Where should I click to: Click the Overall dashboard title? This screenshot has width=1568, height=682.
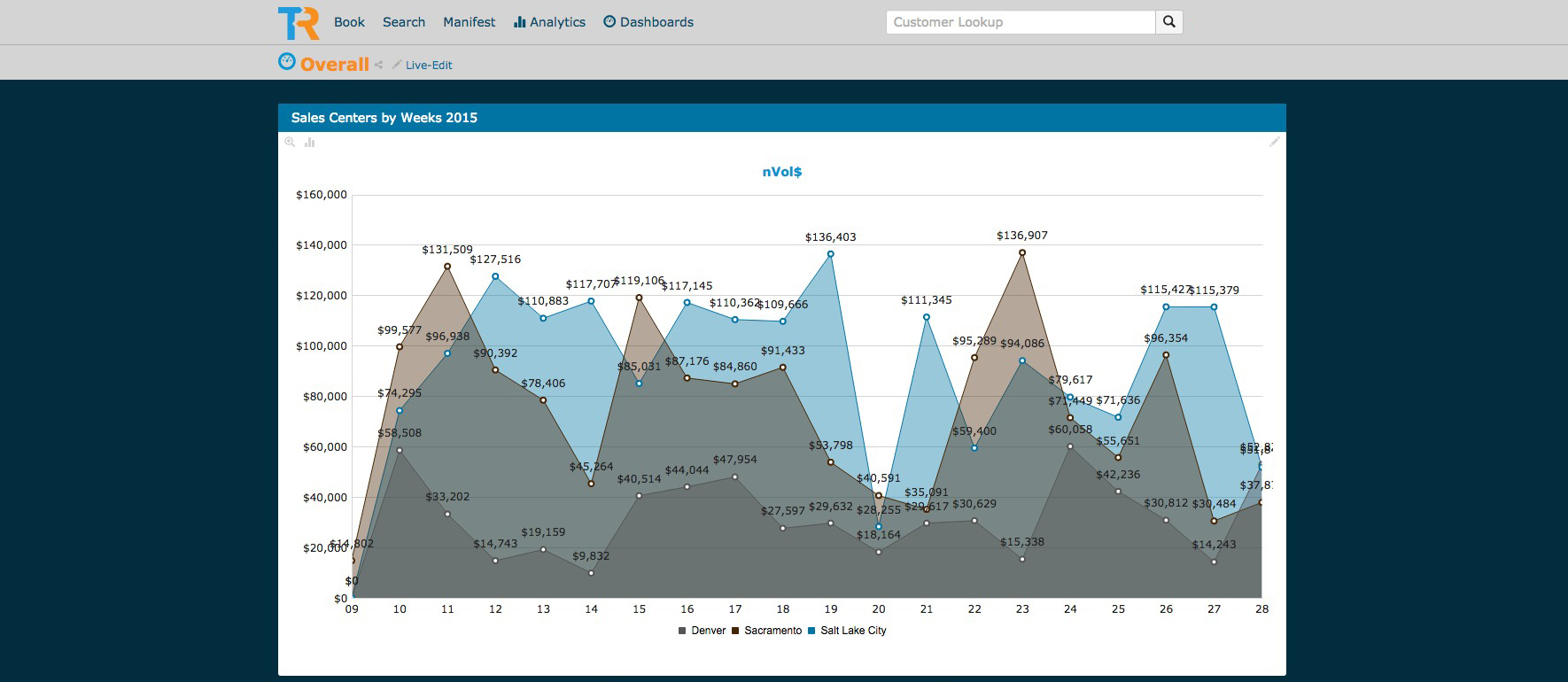pyautogui.click(x=334, y=64)
